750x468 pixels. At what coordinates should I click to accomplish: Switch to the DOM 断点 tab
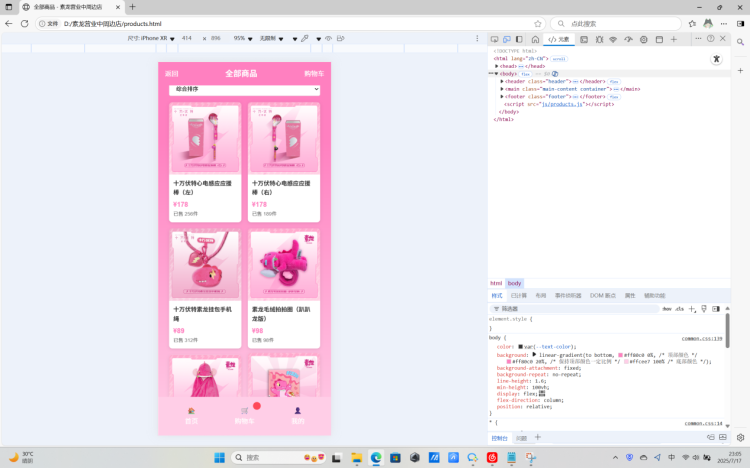pyautogui.click(x=603, y=296)
